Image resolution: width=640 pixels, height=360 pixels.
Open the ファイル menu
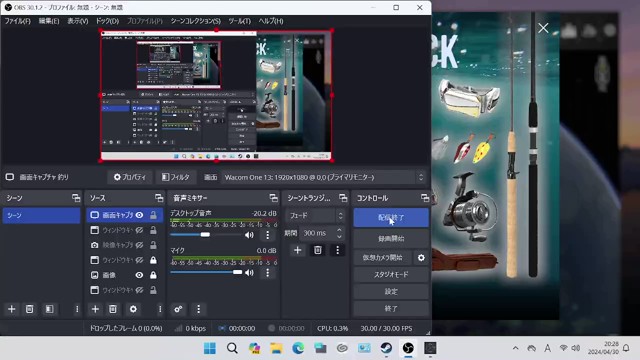coord(18,21)
